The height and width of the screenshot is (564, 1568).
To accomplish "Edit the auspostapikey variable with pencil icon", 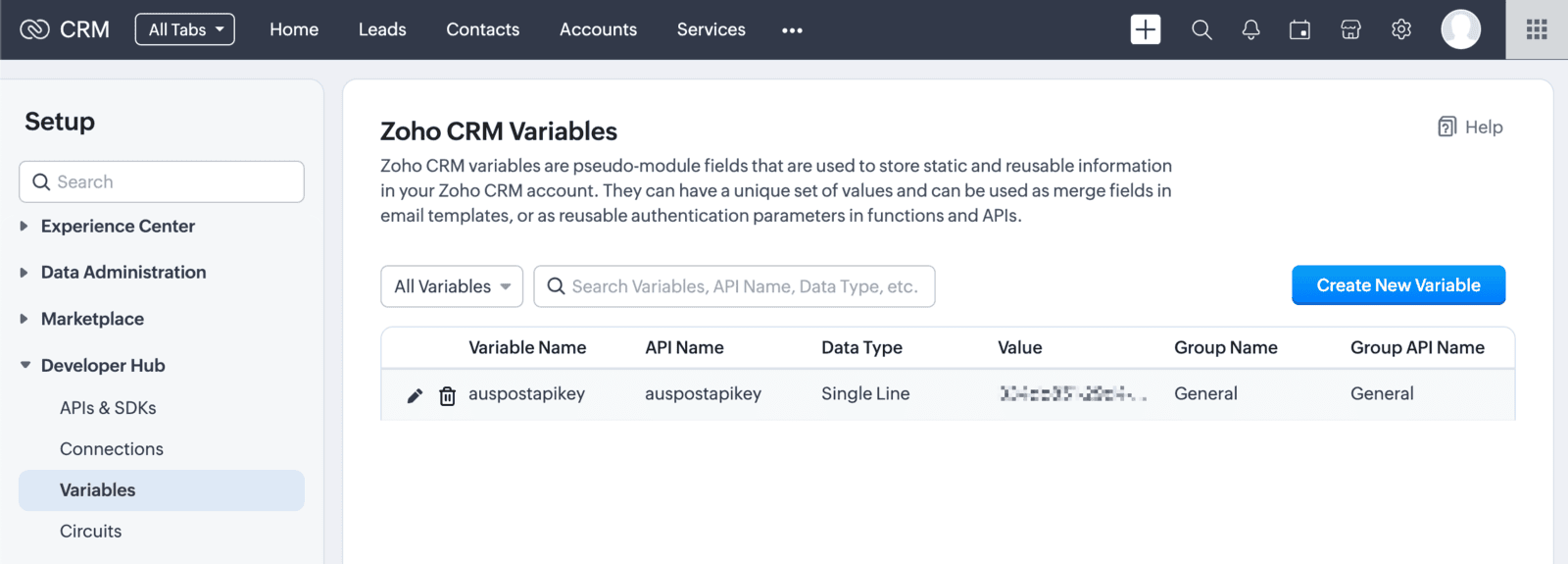I will tap(415, 395).
